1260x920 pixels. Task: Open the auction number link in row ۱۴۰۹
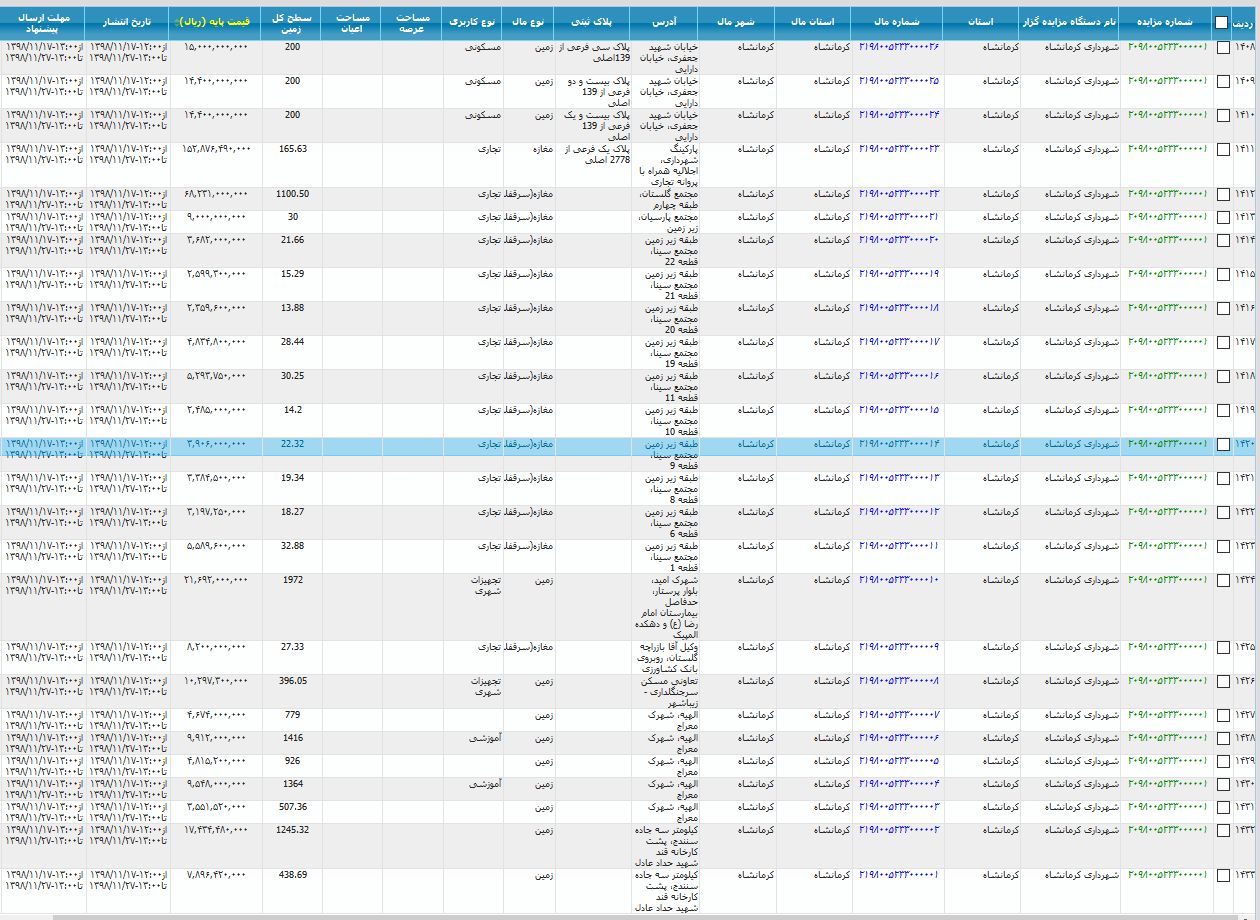click(1166, 81)
